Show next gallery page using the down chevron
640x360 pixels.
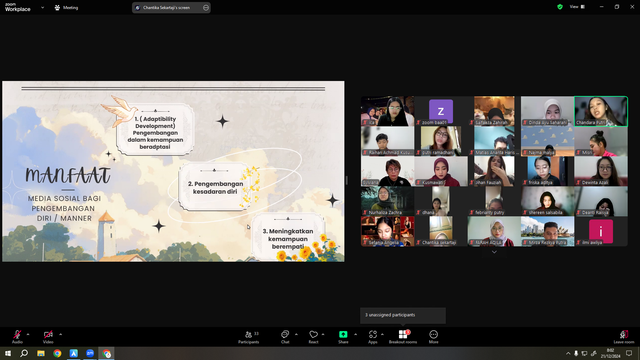494,252
